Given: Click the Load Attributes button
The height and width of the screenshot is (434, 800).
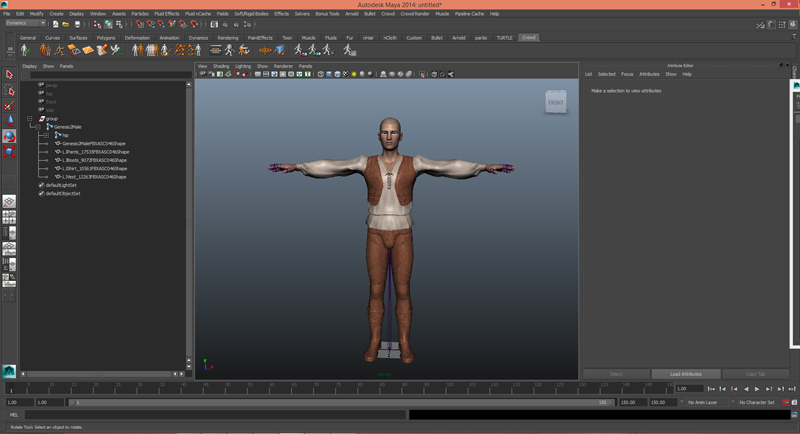Looking at the screenshot, I should click(x=685, y=374).
